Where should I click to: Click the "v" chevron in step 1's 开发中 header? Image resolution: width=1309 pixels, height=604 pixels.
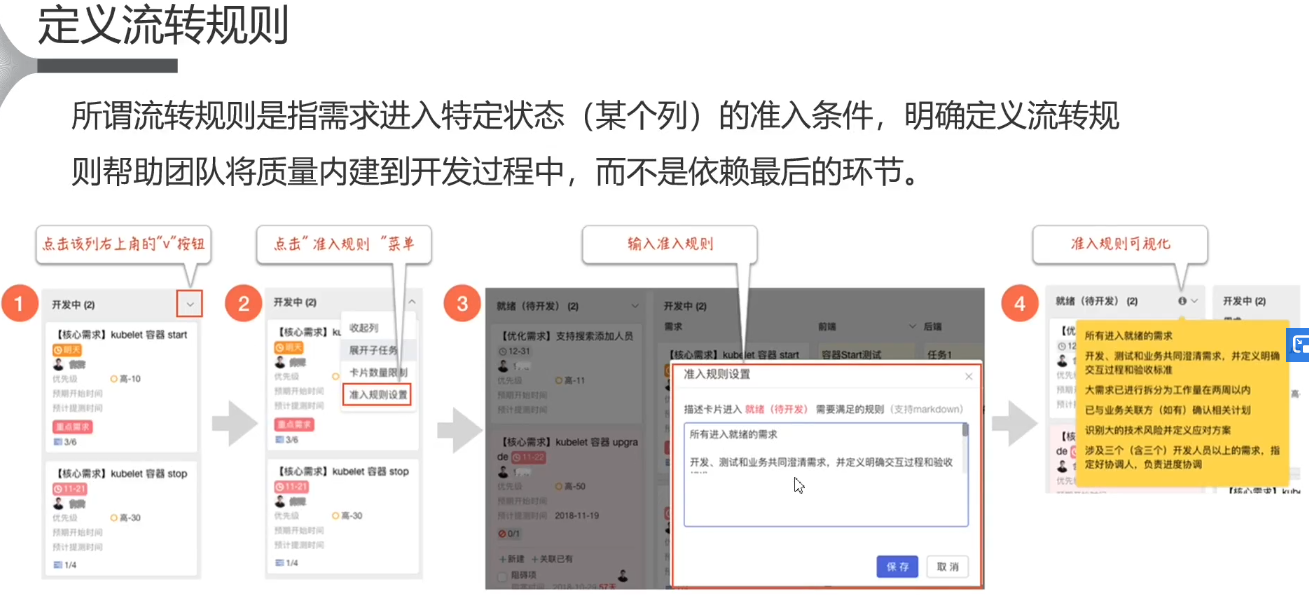tap(189, 302)
